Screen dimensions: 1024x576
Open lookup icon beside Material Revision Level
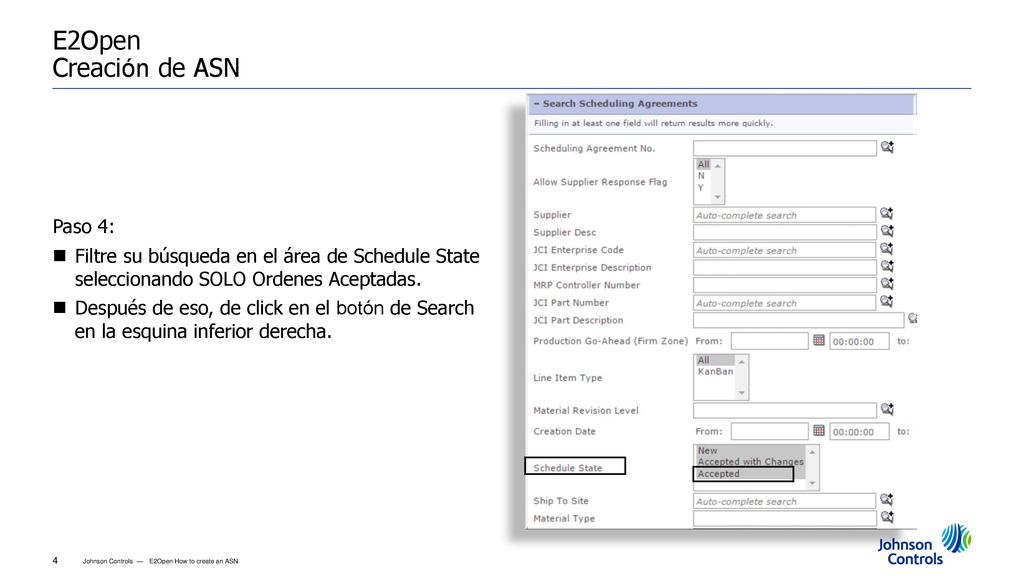887,409
